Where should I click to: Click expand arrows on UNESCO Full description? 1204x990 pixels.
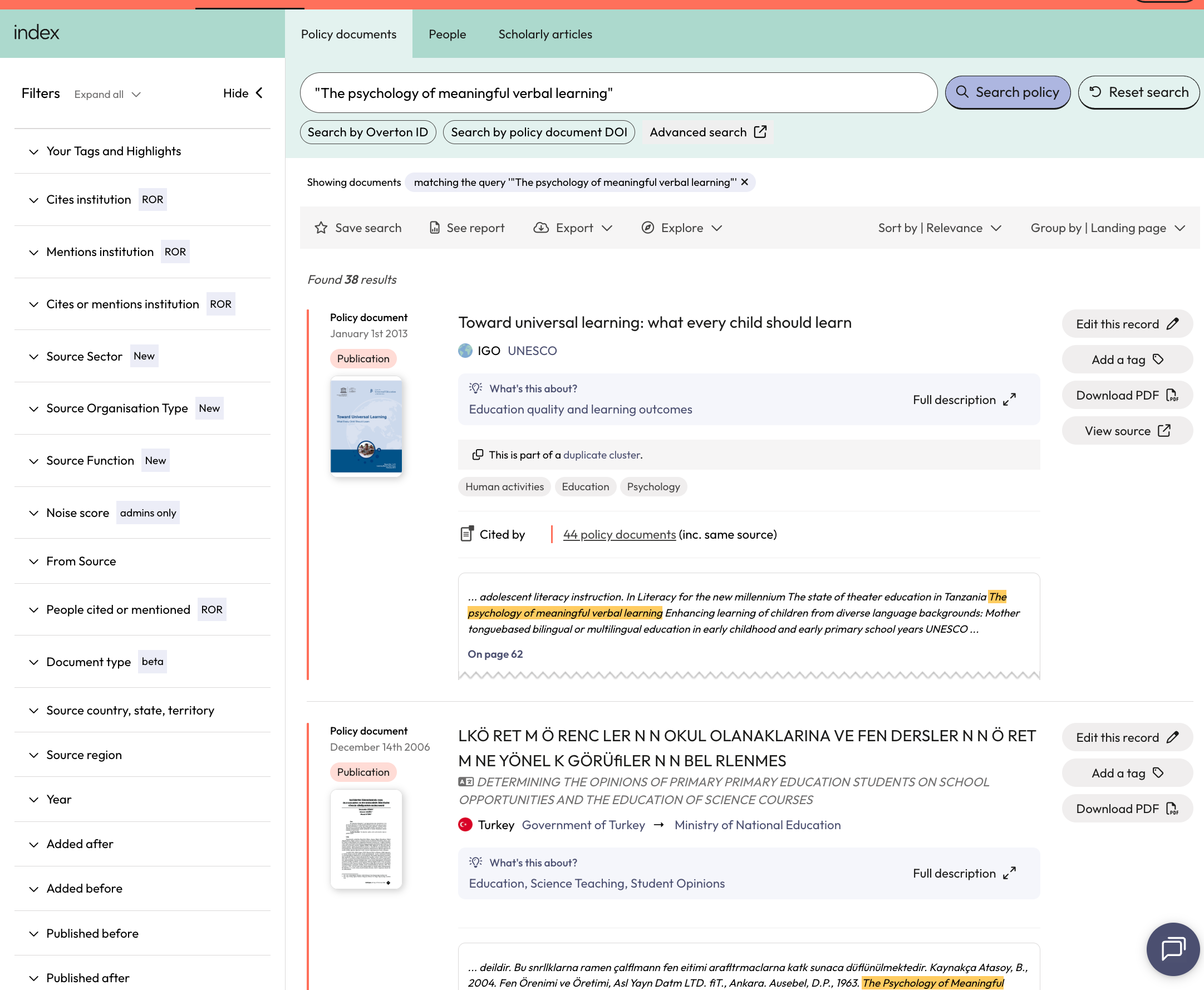(x=1010, y=399)
